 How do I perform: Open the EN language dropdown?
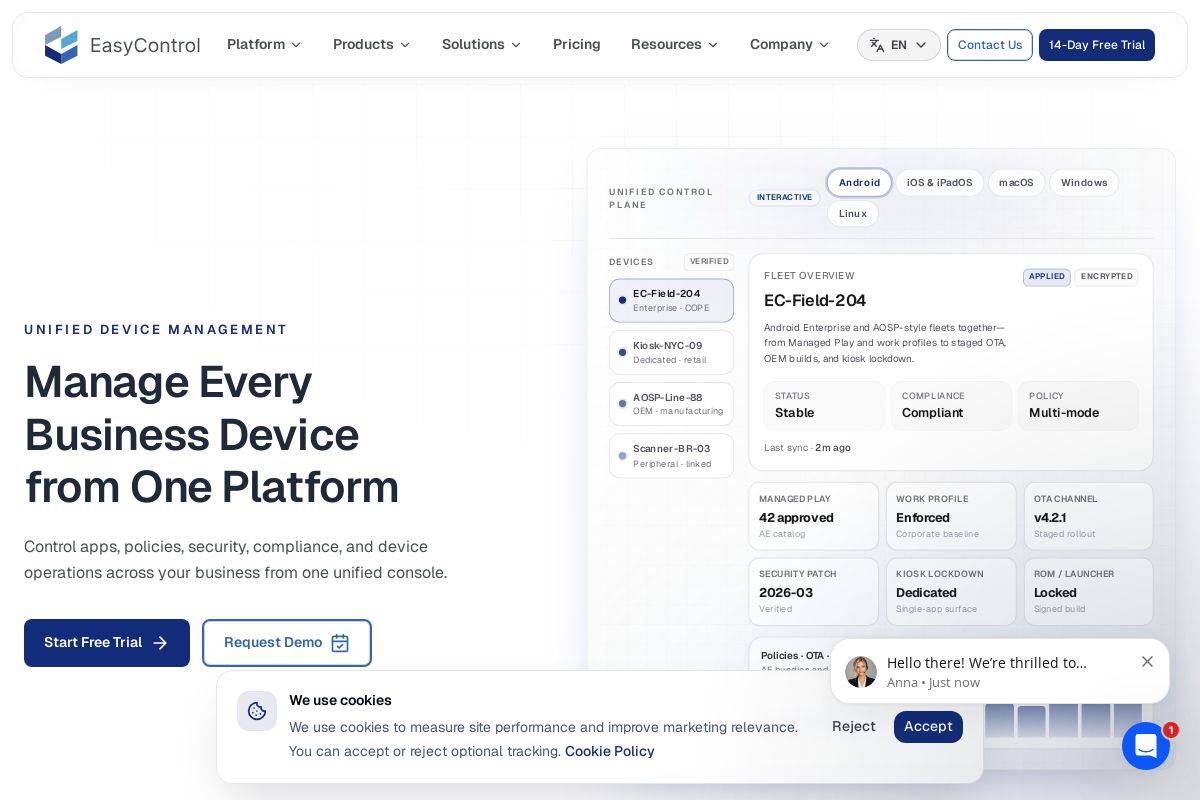[899, 45]
